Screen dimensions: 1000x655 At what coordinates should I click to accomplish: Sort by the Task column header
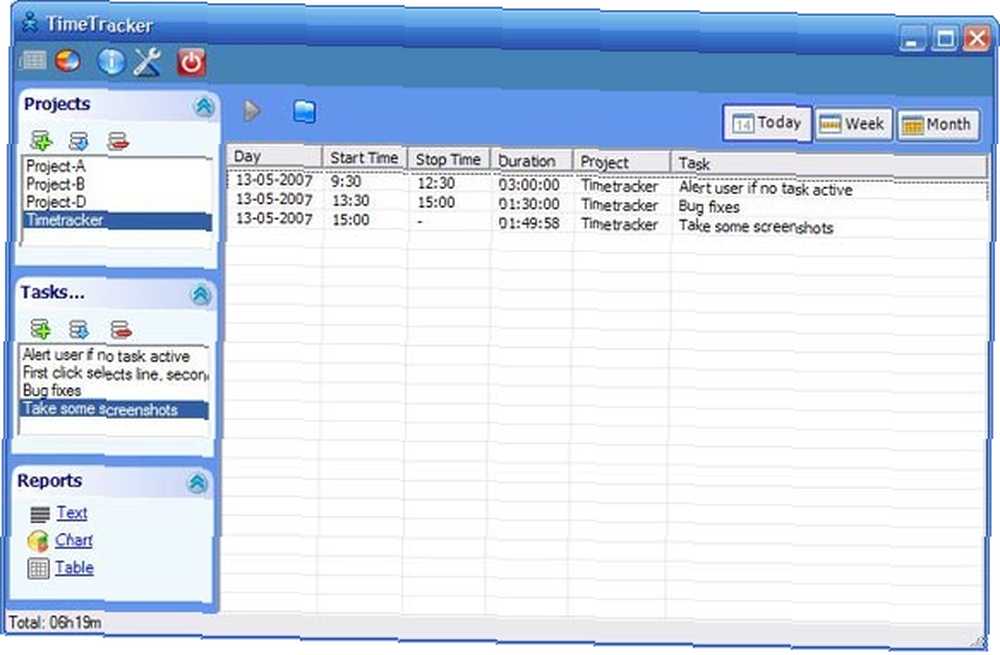coord(829,164)
